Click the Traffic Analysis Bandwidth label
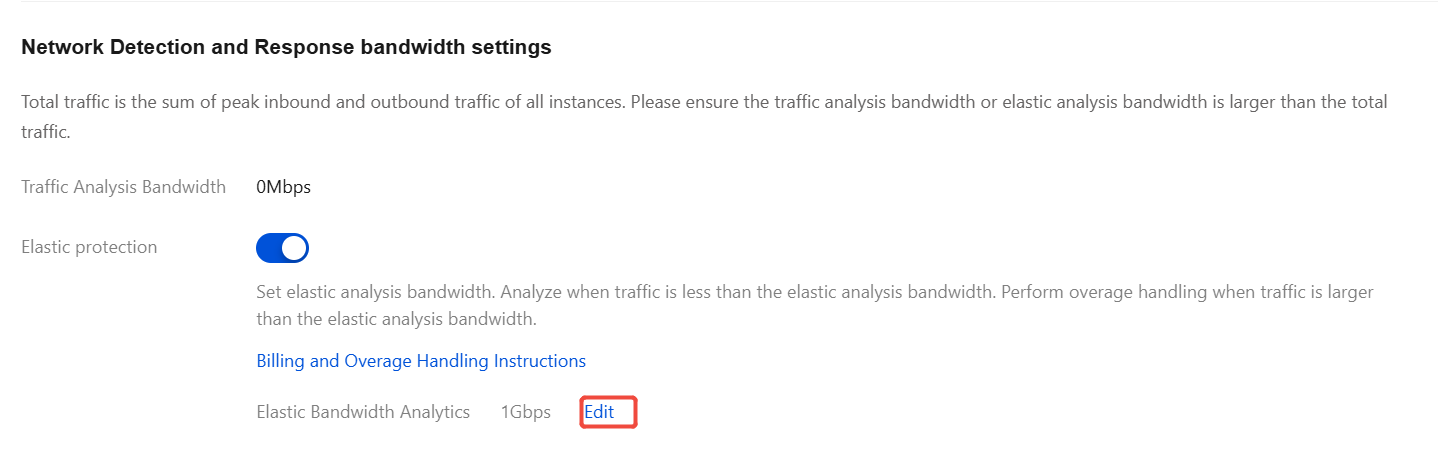 coord(123,187)
